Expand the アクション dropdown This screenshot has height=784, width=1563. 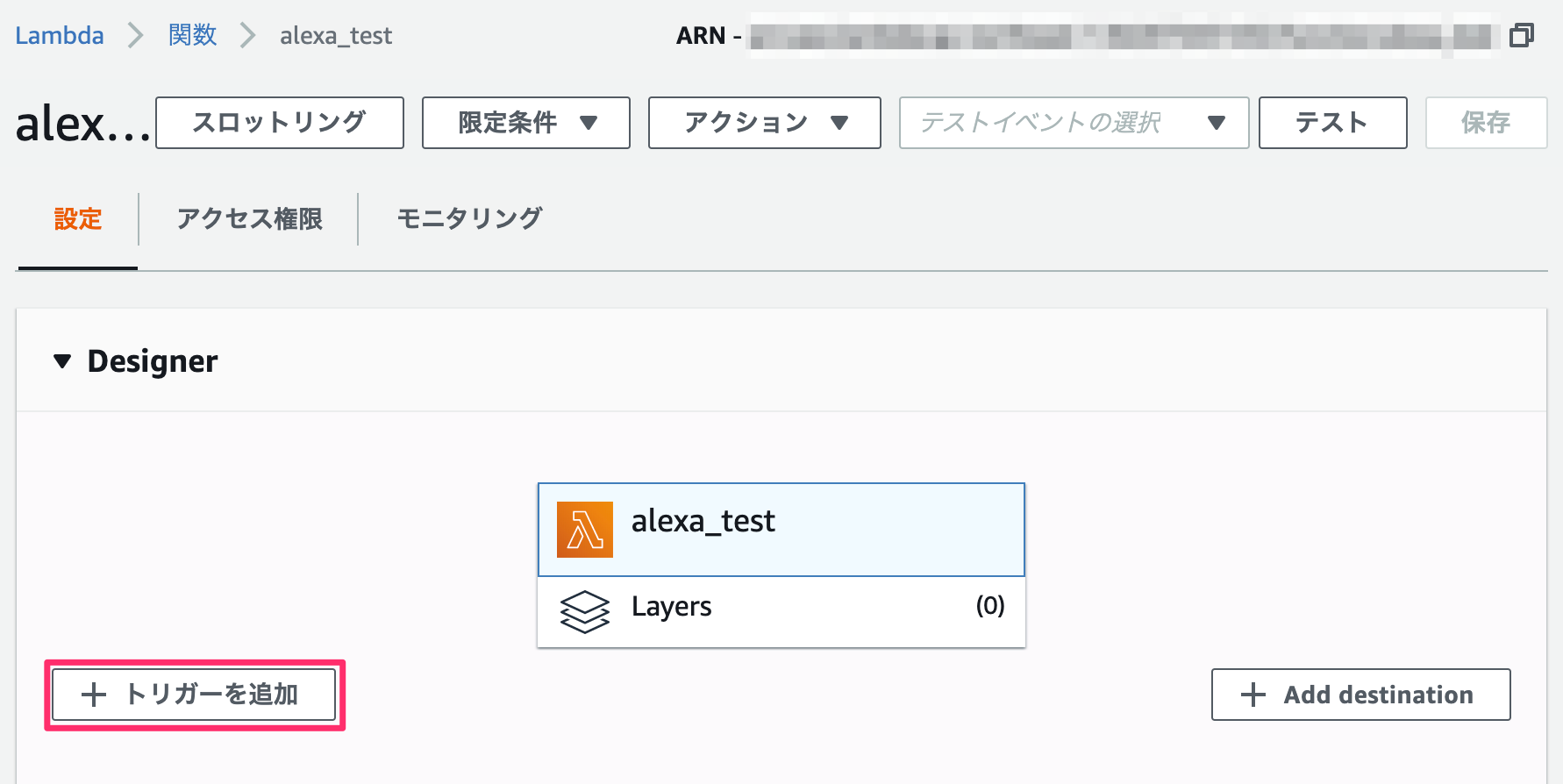pos(764,123)
